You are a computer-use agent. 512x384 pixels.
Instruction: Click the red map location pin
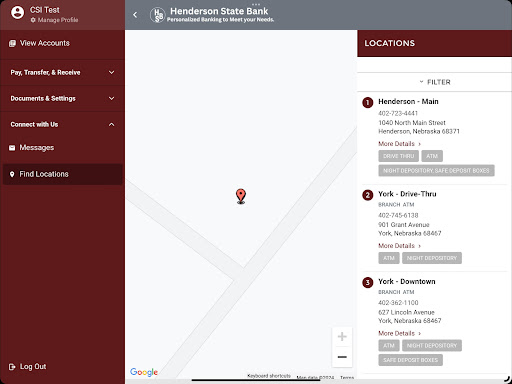[241, 196]
